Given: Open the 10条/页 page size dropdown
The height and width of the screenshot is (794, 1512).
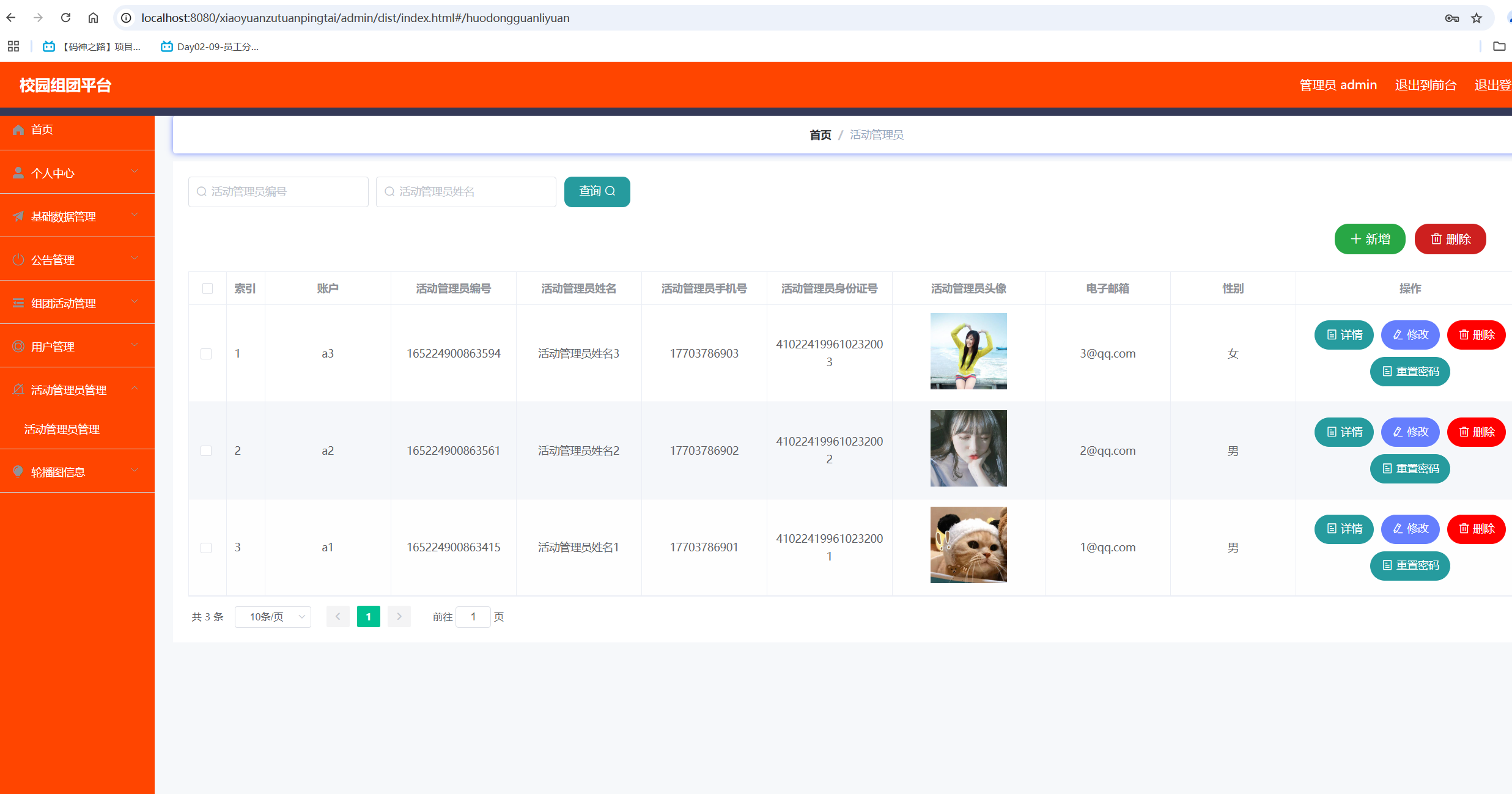Looking at the screenshot, I should point(273,617).
